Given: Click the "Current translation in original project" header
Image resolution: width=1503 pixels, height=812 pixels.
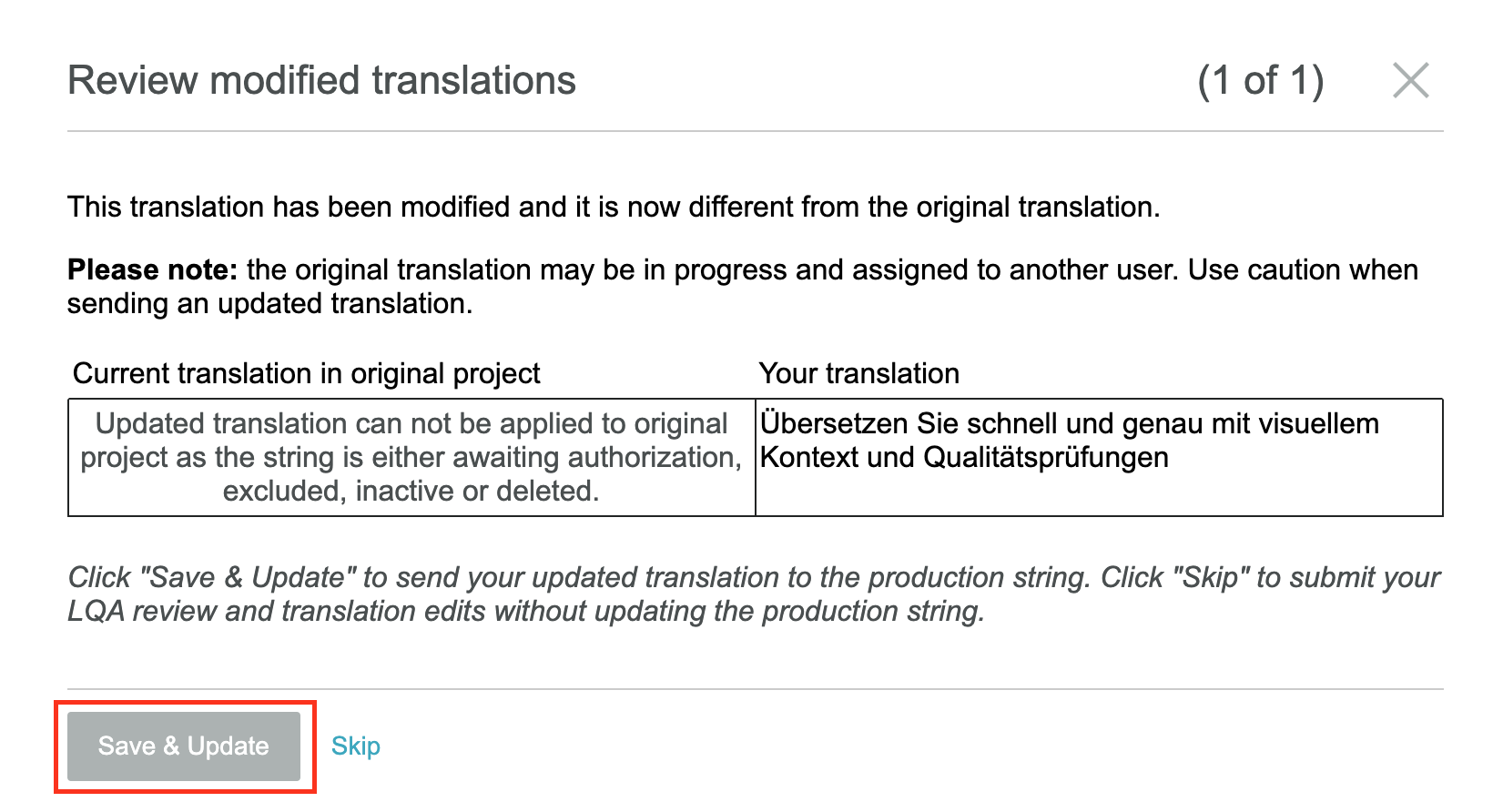Looking at the screenshot, I should pyautogui.click(x=306, y=373).
